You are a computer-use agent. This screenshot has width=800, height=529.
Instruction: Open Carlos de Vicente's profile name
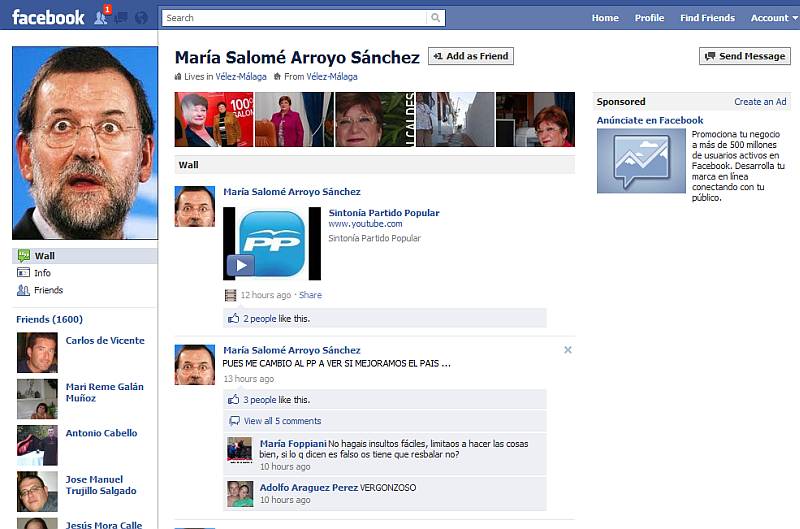coord(105,340)
